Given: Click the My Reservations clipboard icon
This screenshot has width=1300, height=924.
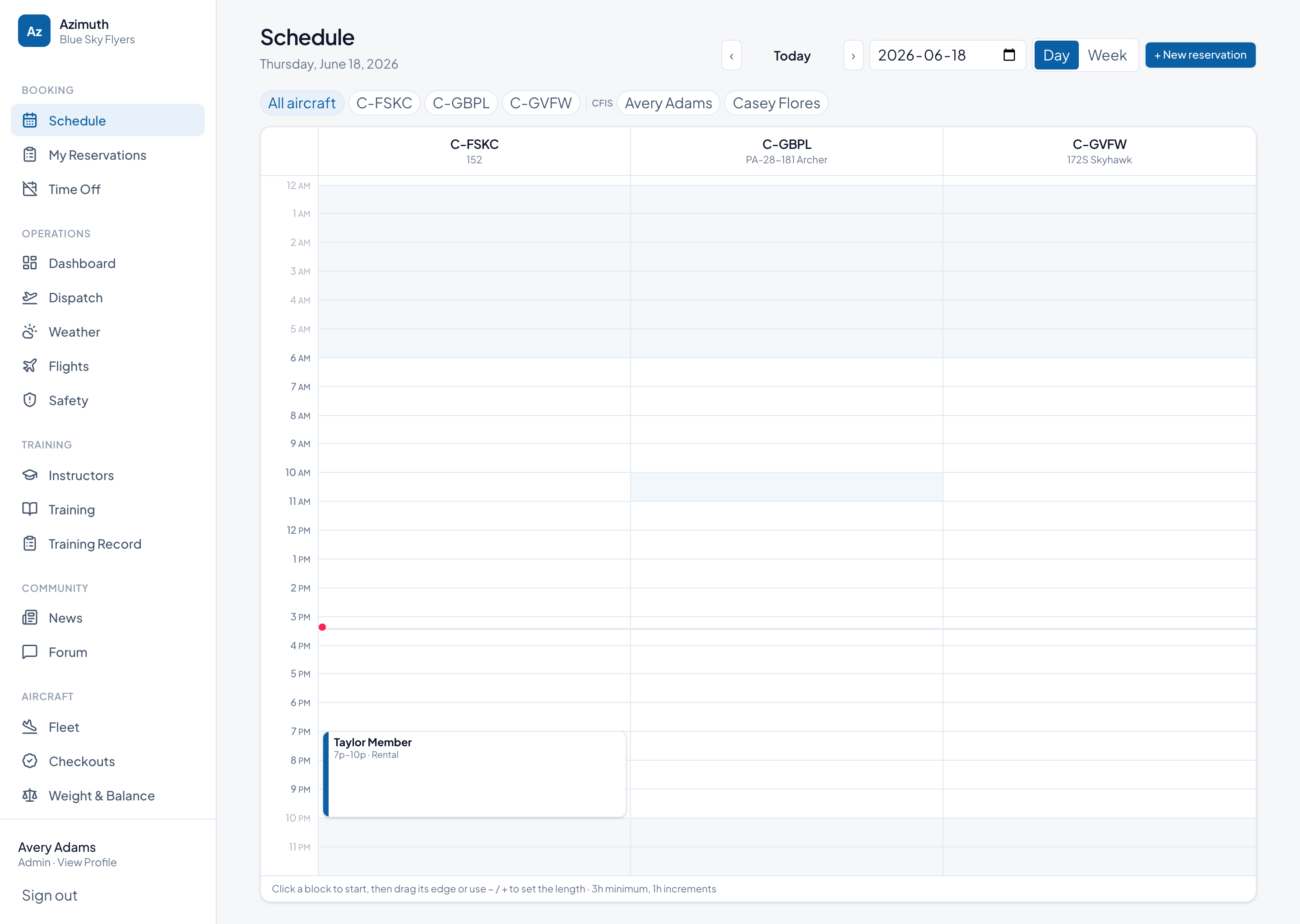Looking at the screenshot, I should [30, 155].
